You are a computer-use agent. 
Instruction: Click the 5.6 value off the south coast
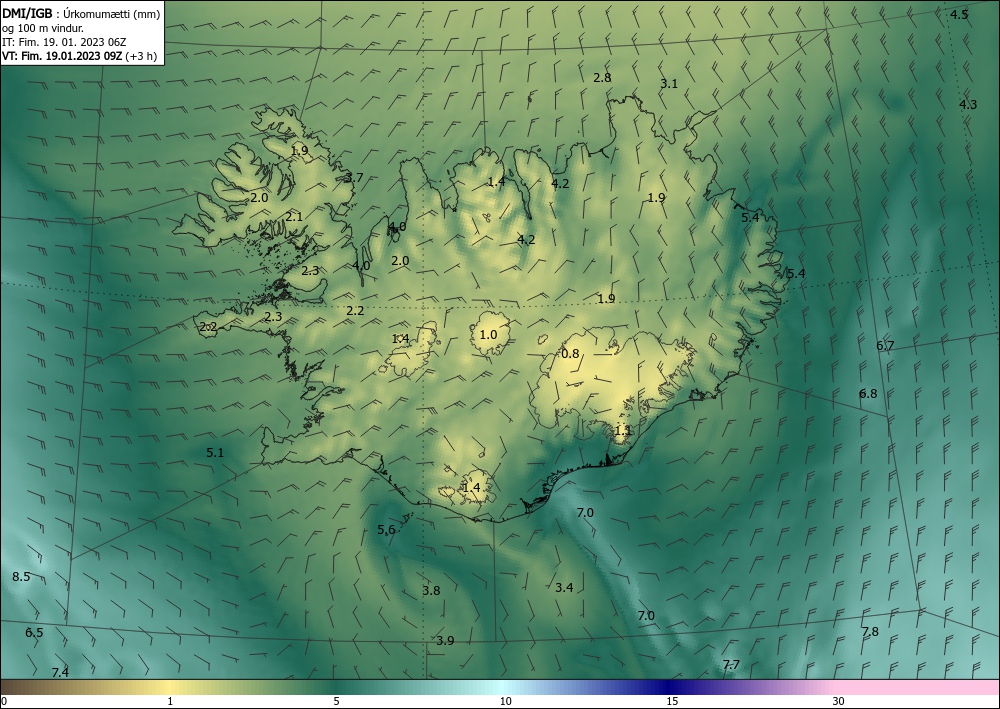[x=386, y=529]
